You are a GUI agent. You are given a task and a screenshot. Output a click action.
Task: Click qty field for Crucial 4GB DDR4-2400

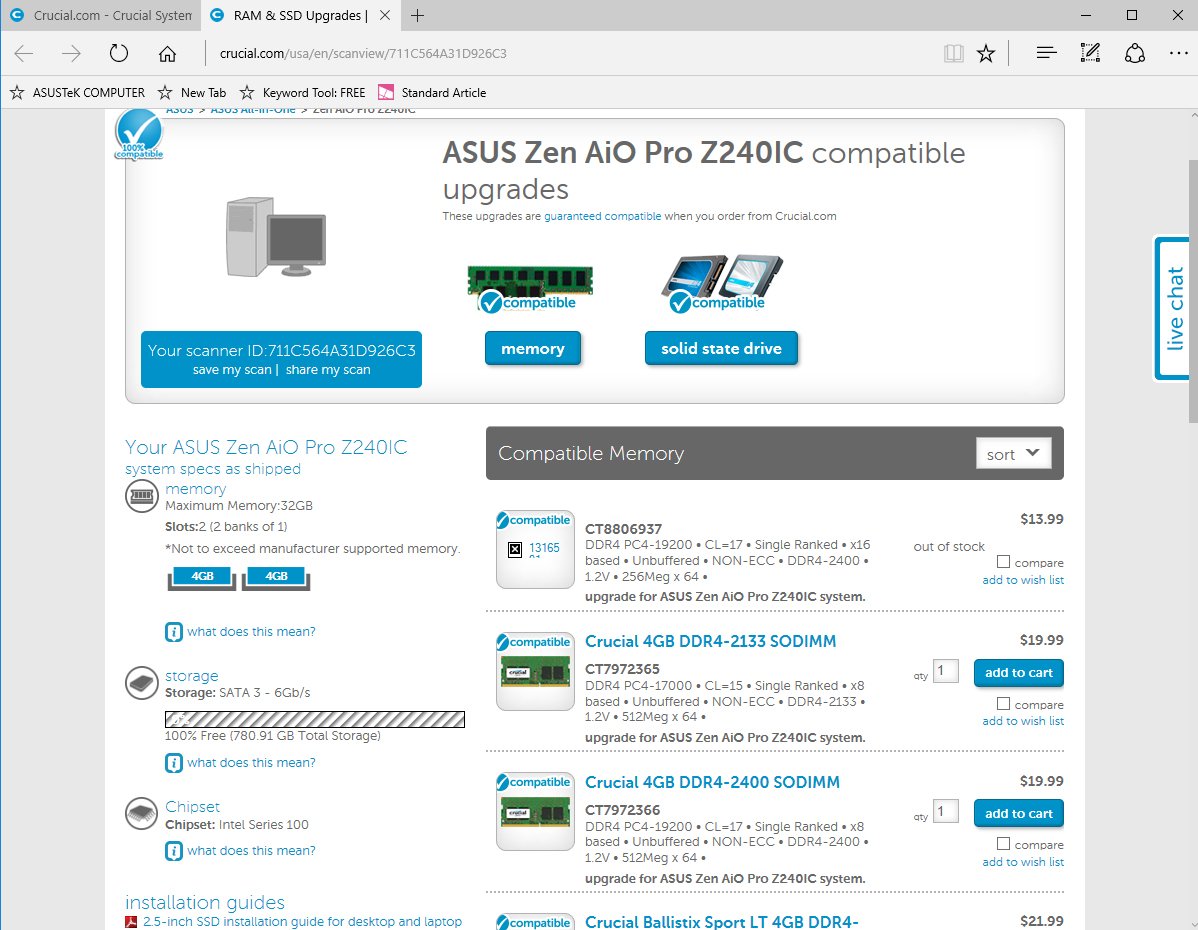(x=946, y=812)
